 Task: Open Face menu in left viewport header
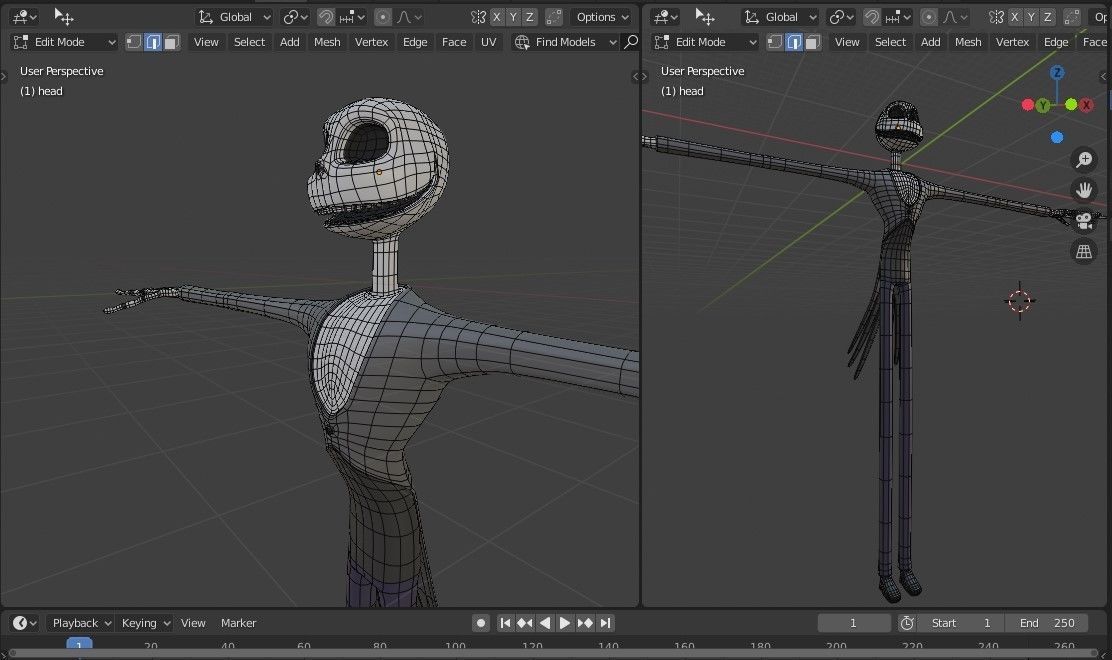click(454, 42)
